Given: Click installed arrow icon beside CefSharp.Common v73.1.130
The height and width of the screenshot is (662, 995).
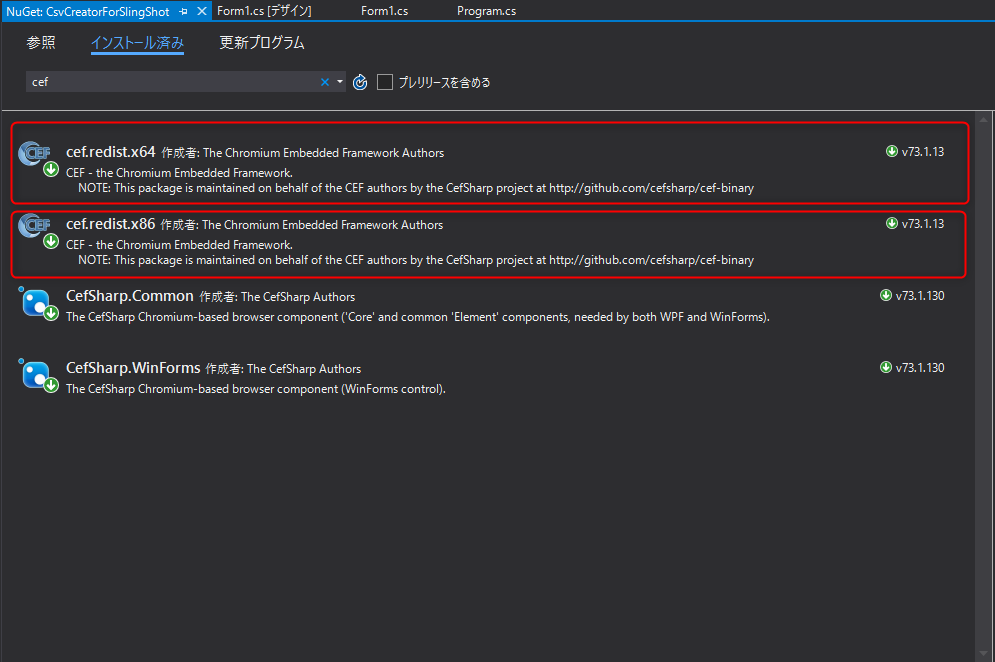Looking at the screenshot, I should pos(886,295).
